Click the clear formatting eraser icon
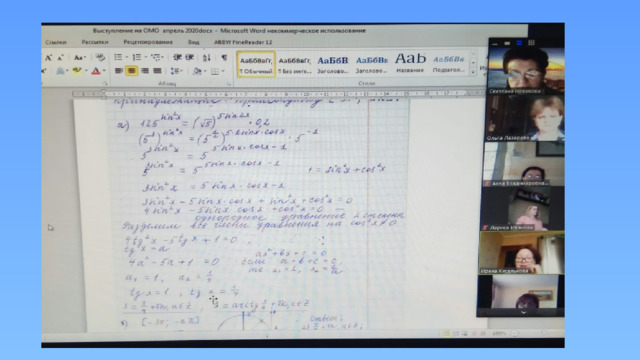 click(x=100, y=57)
